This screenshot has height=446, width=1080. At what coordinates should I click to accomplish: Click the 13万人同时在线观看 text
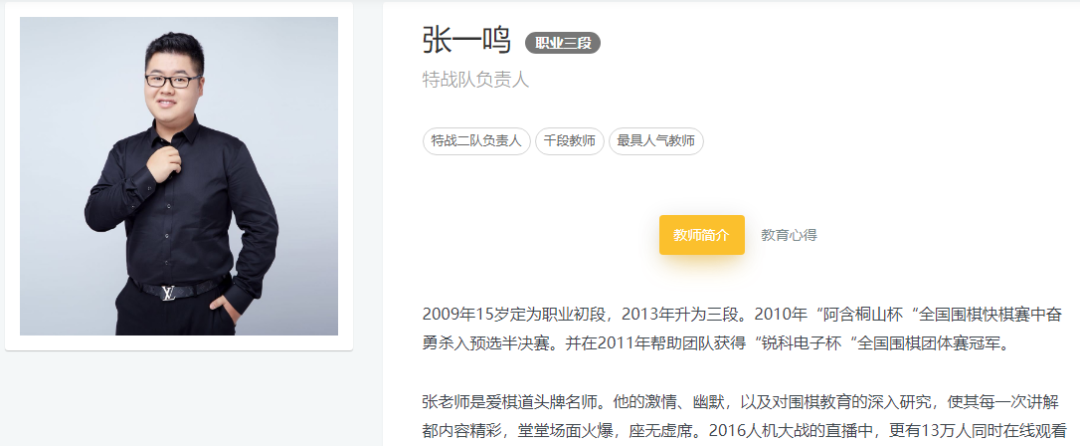click(x=993, y=431)
